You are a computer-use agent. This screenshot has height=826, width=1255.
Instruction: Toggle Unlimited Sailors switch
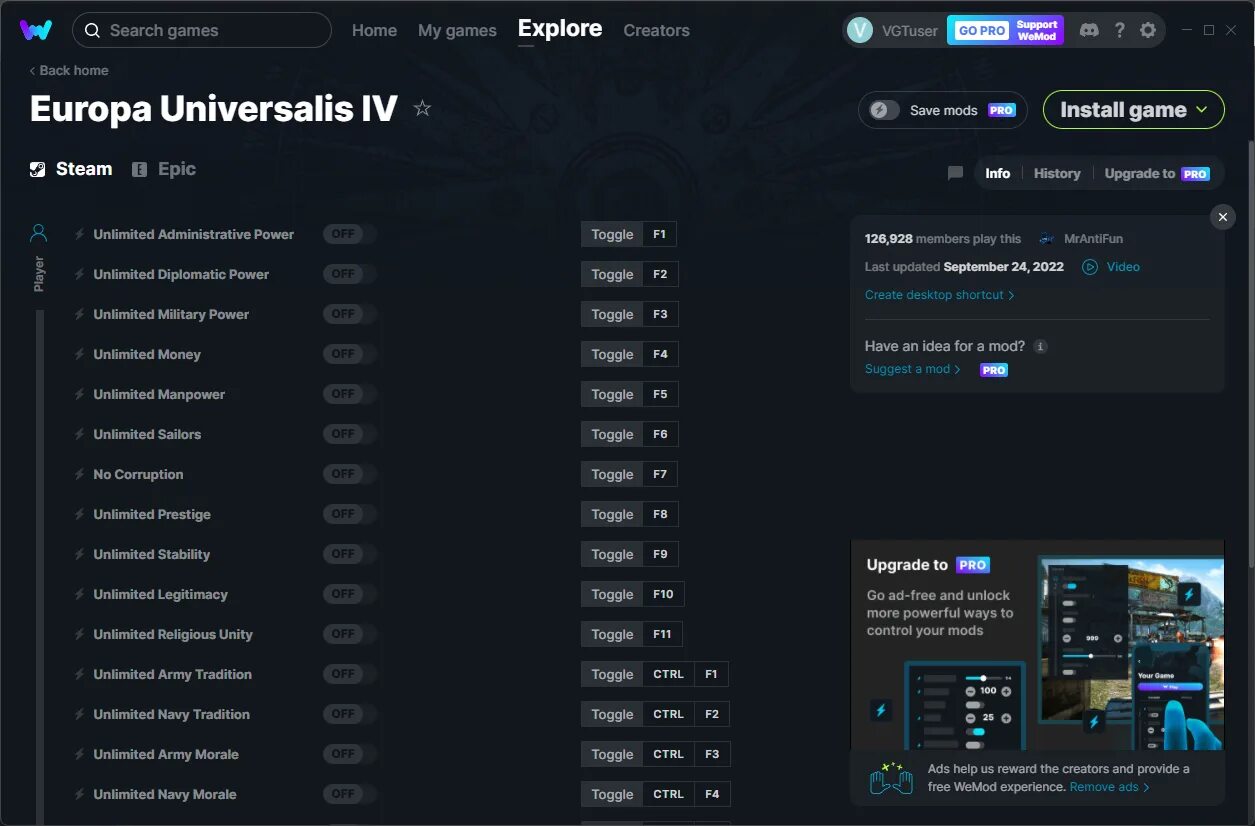pyautogui.click(x=349, y=434)
